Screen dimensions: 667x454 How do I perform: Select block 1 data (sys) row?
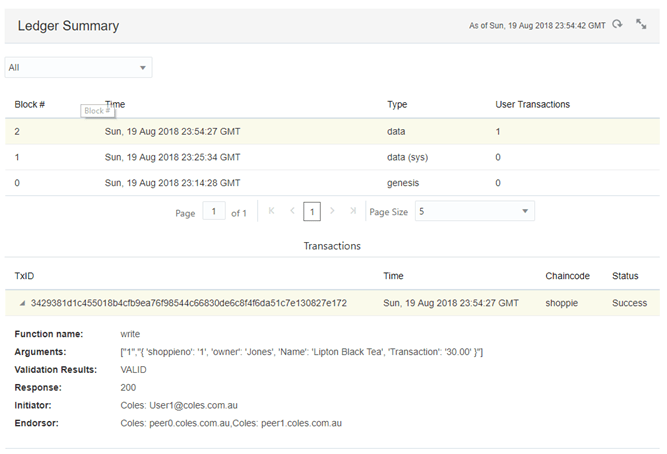(330, 157)
